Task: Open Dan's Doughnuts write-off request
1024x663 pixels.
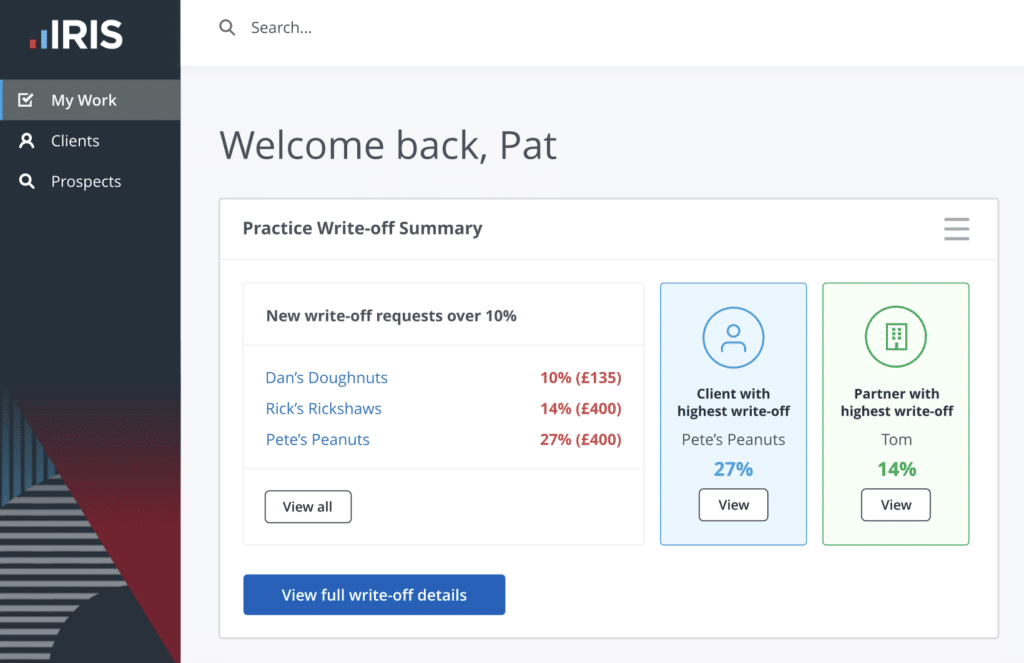Action: point(327,378)
